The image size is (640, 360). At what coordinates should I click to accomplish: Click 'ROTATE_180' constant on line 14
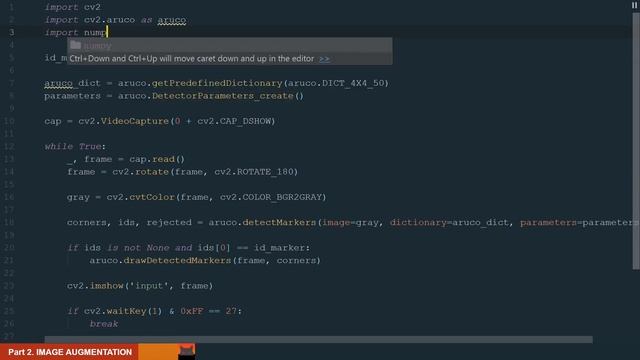[265, 172]
